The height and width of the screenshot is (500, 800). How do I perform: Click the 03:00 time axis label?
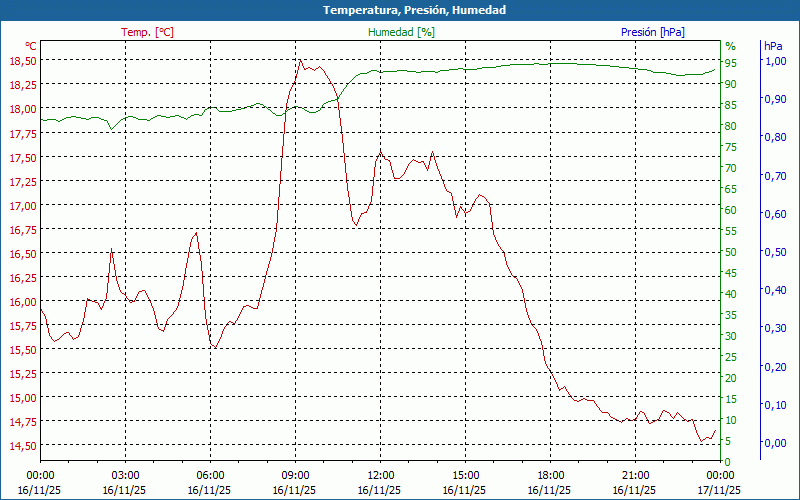[x=125, y=475]
